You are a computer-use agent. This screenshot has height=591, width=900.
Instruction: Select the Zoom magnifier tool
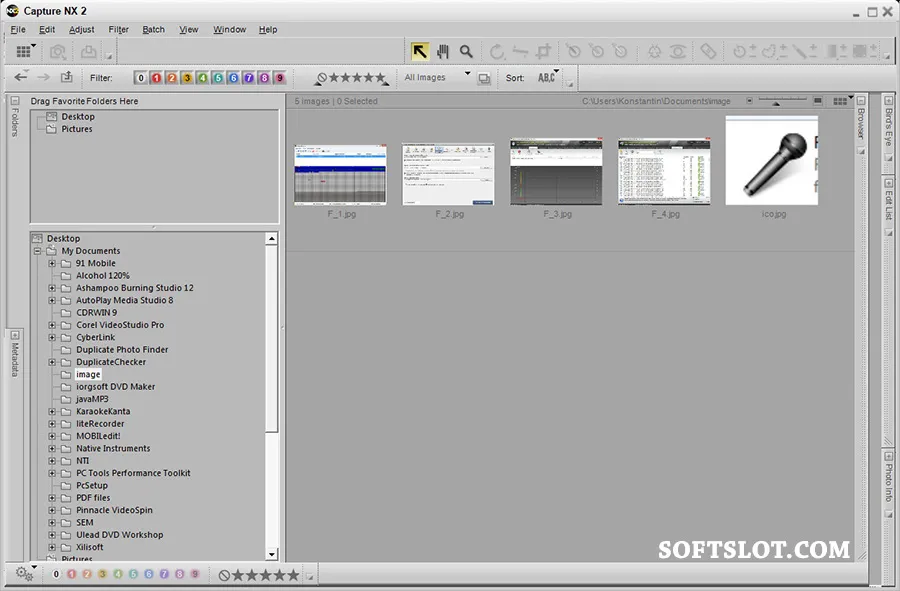pos(466,52)
